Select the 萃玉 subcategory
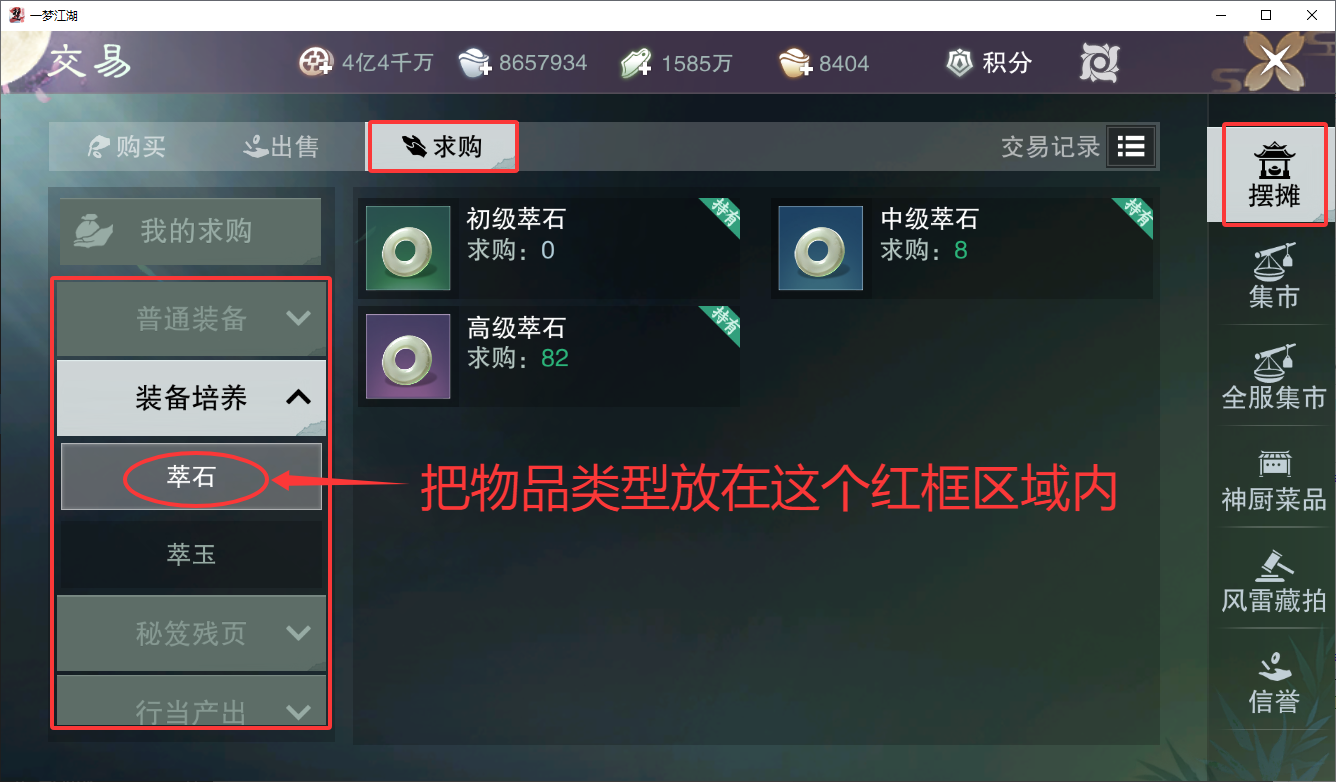The image size is (1336, 782). pyautogui.click(x=192, y=554)
